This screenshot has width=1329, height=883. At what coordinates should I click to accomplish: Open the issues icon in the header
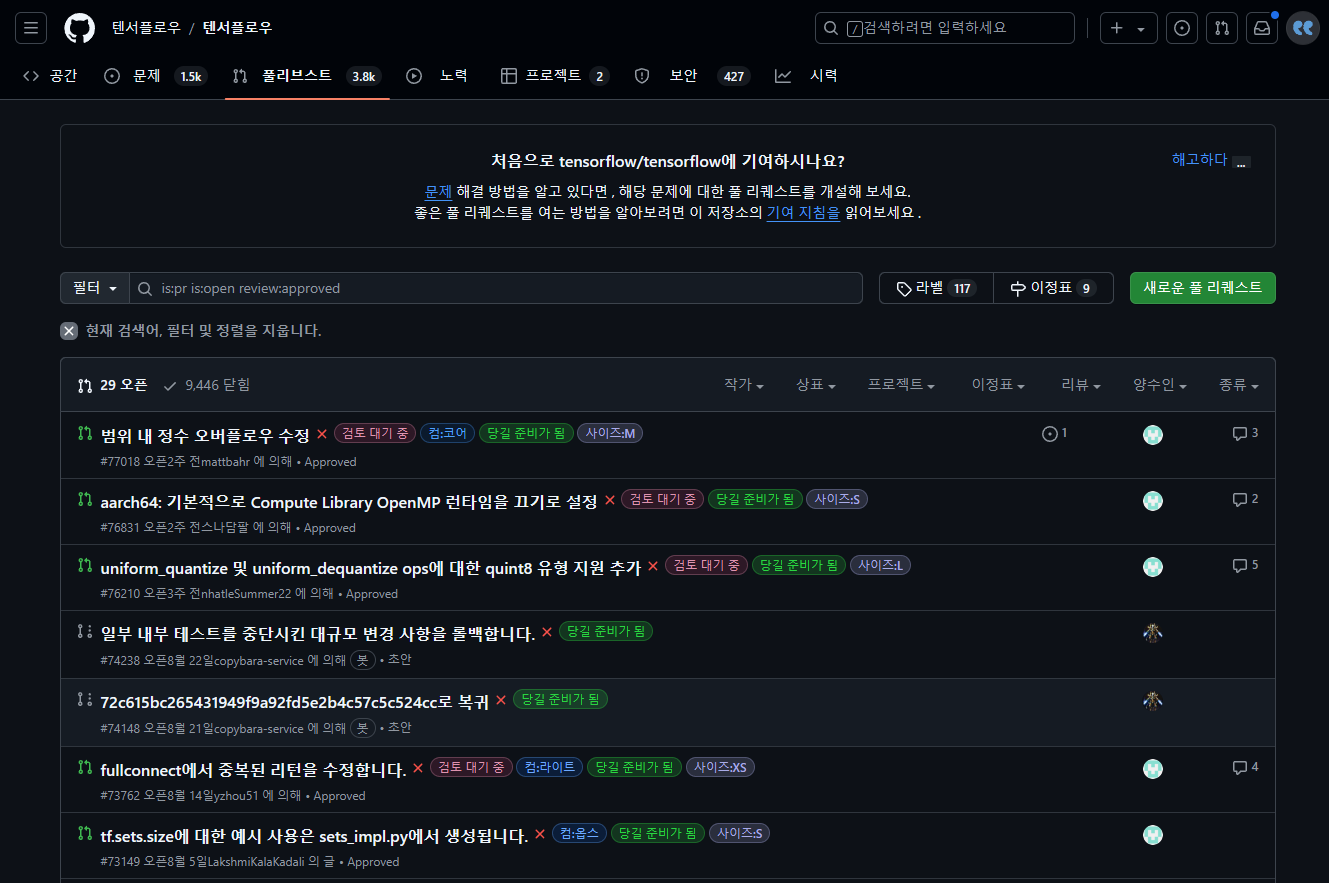(1182, 28)
